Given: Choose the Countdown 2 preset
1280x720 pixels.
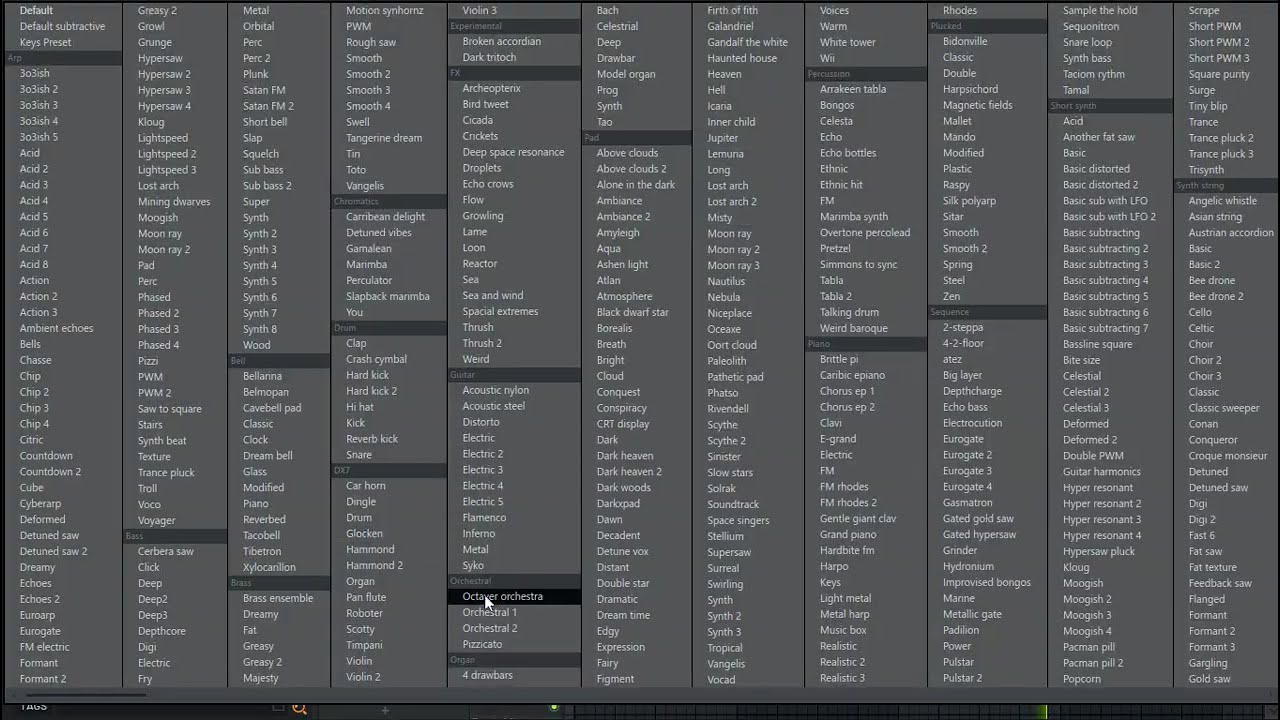Looking at the screenshot, I should click(x=50, y=472).
